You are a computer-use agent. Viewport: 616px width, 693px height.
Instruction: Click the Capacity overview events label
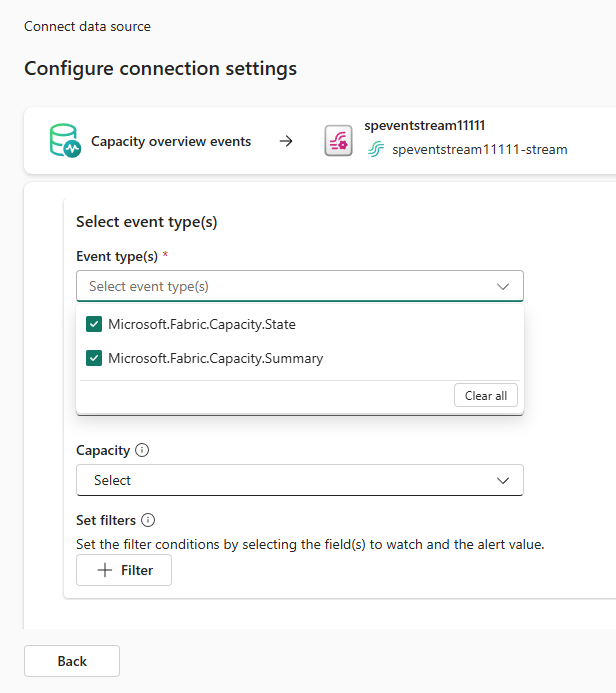[171, 142]
